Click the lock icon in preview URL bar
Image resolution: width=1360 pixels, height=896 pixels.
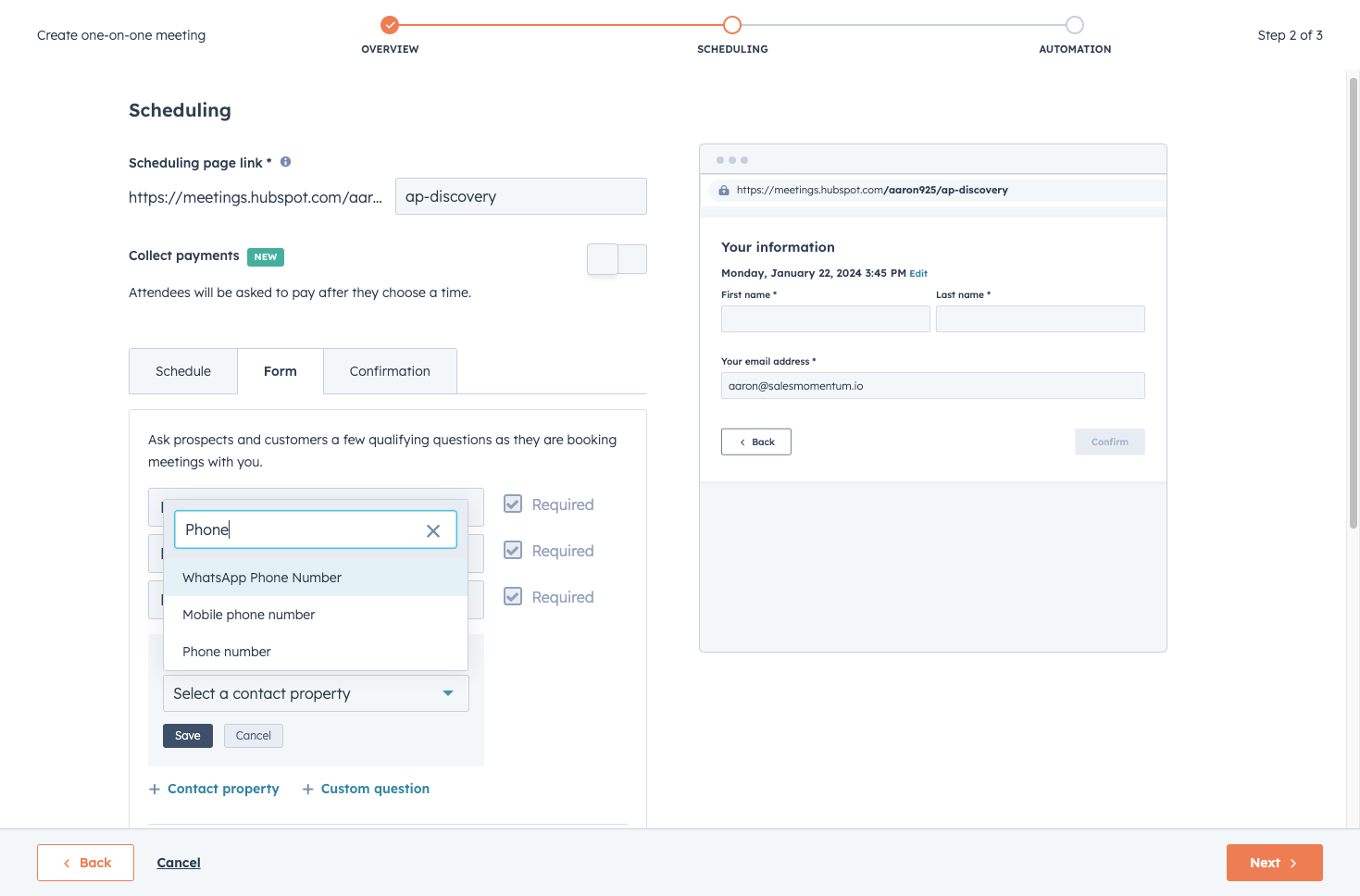(x=724, y=190)
